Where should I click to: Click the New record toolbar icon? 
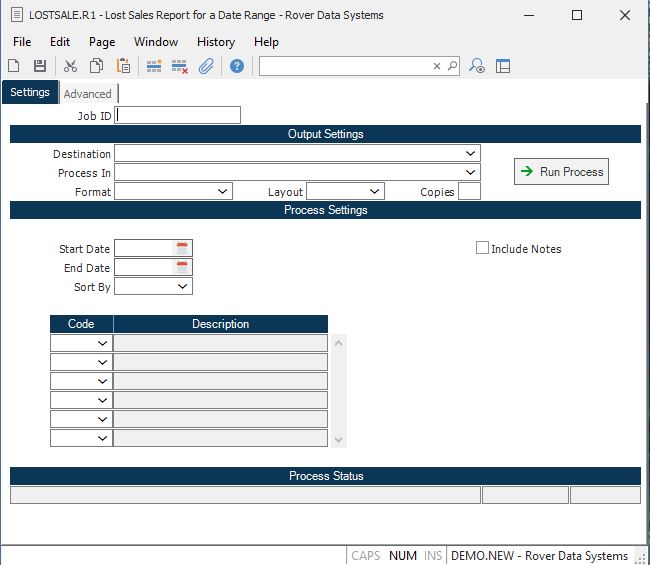pyautogui.click(x=14, y=66)
